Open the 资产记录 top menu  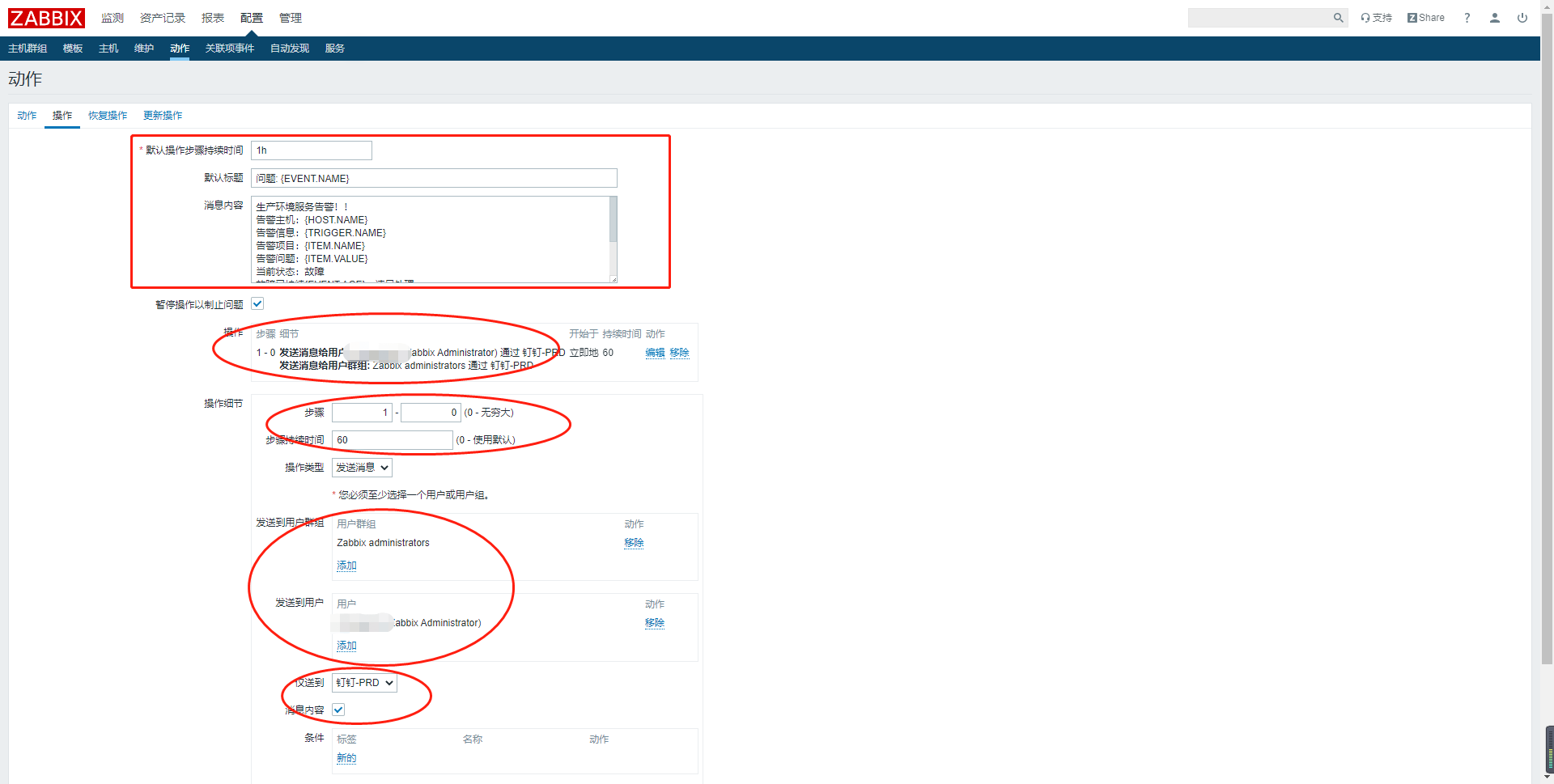pyautogui.click(x=163, y=18)
